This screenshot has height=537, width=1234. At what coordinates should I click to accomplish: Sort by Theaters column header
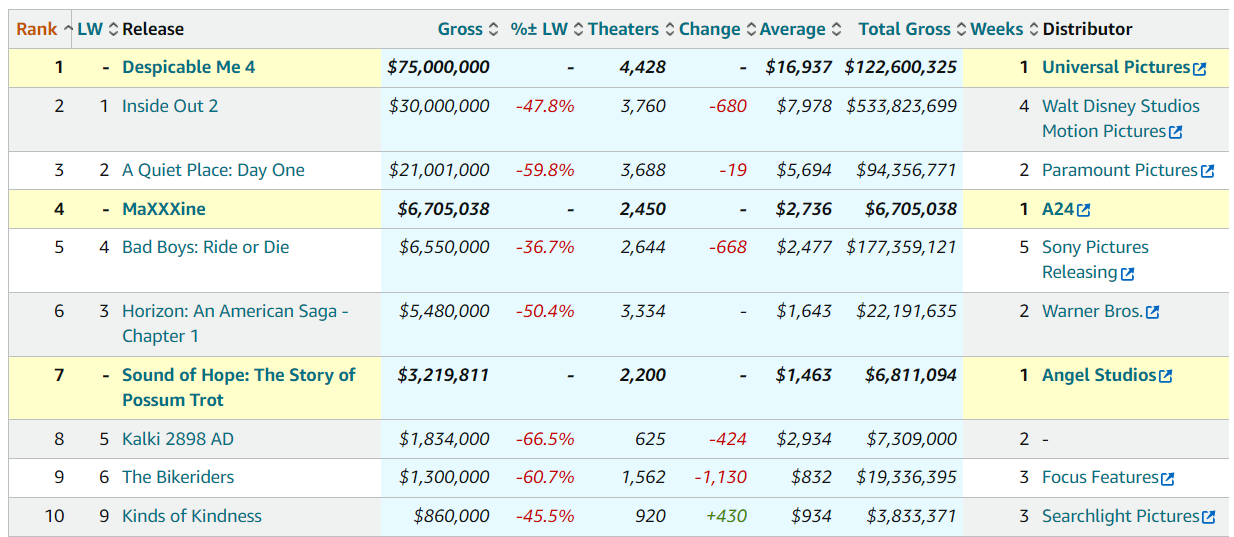[623, 29]
